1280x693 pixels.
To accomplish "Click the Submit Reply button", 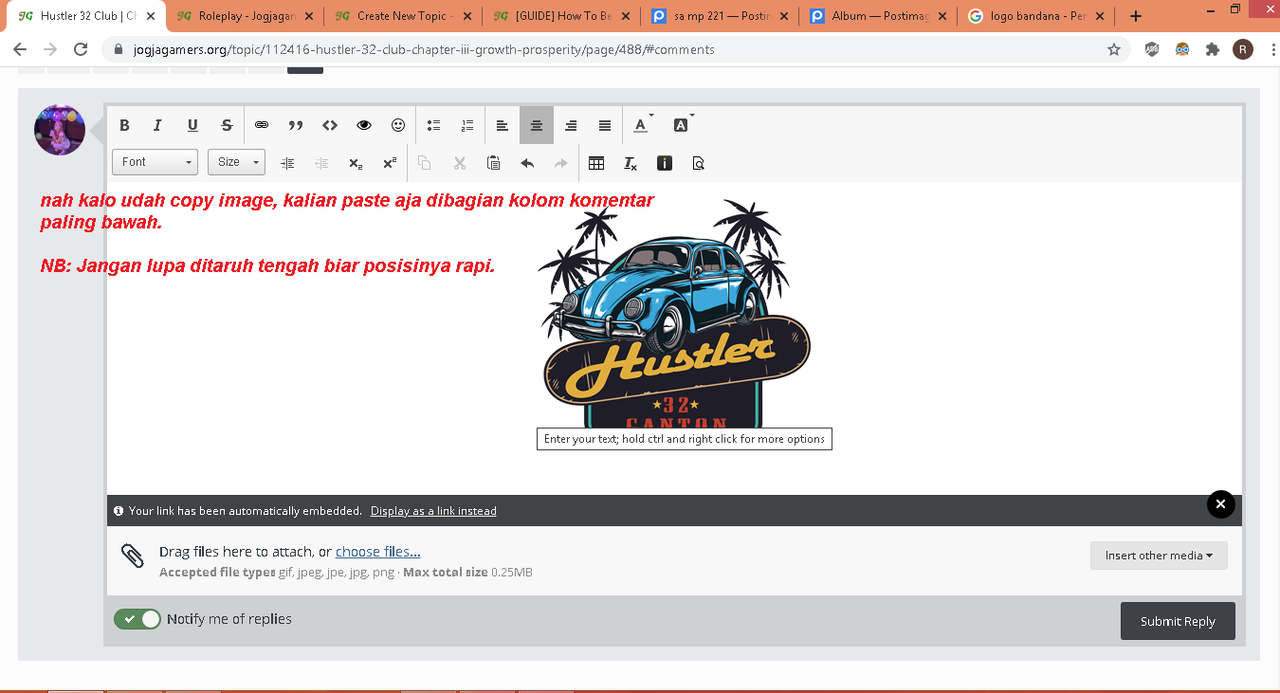I will coord(1178,621).
